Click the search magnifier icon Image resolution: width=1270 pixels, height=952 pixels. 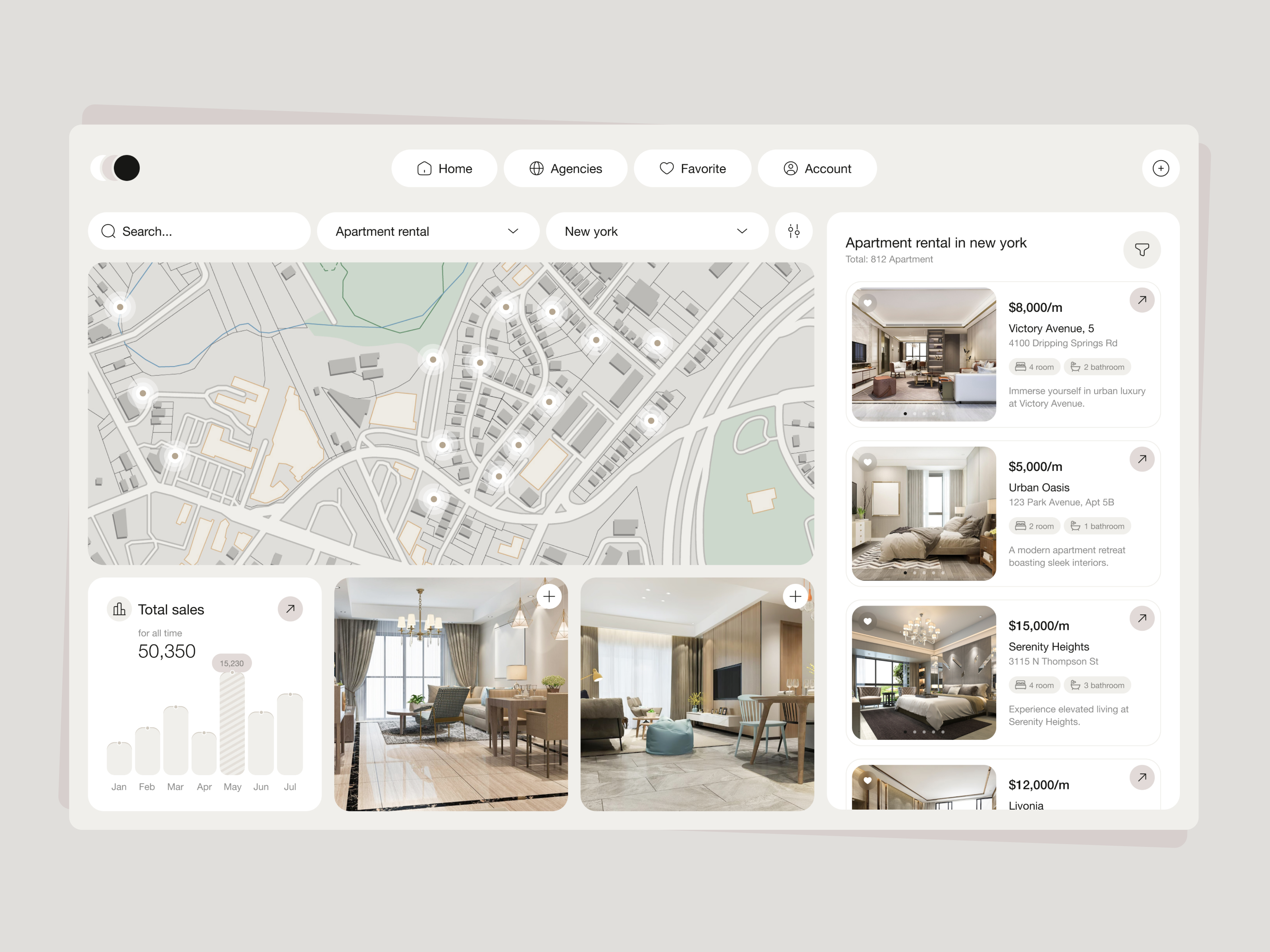(x=108, y=231)
